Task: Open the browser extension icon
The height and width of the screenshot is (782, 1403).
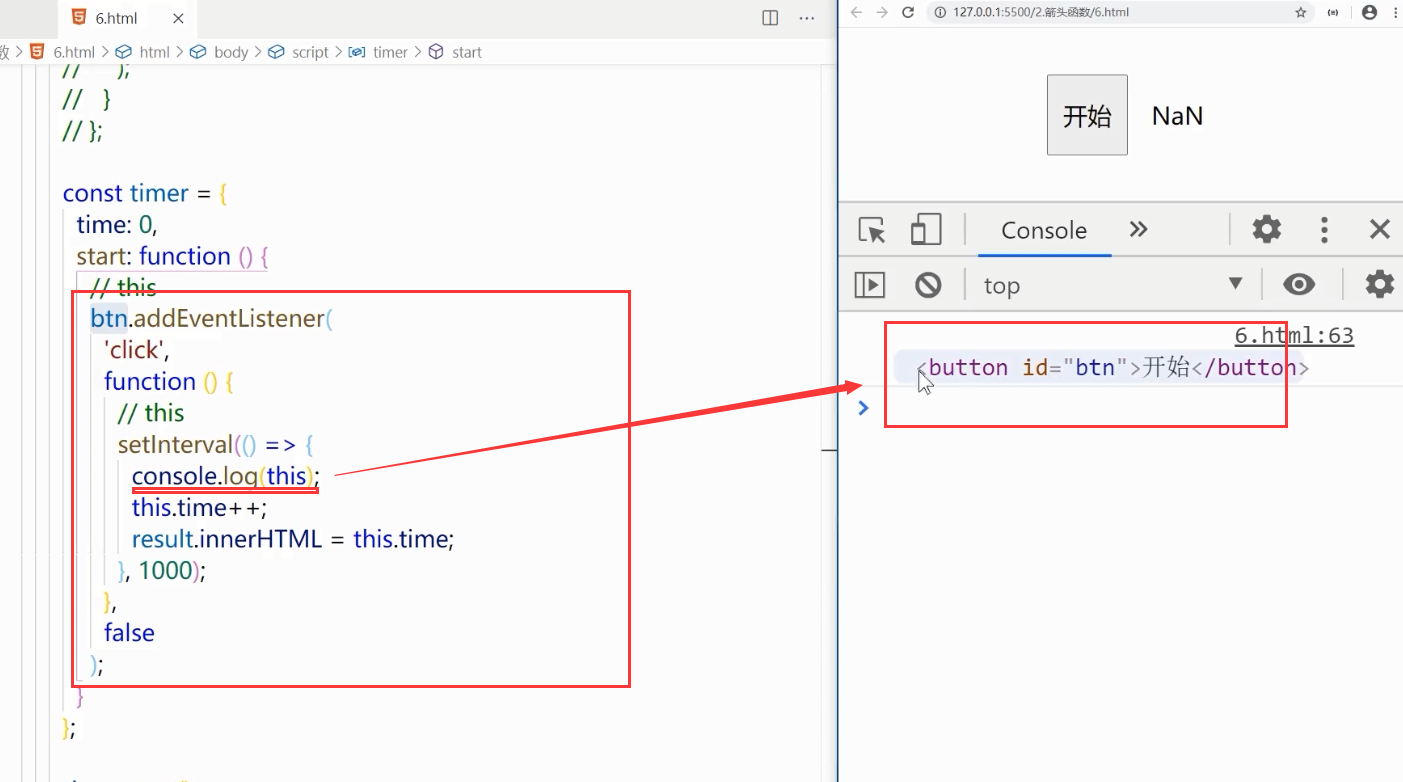Action: 1333,12
